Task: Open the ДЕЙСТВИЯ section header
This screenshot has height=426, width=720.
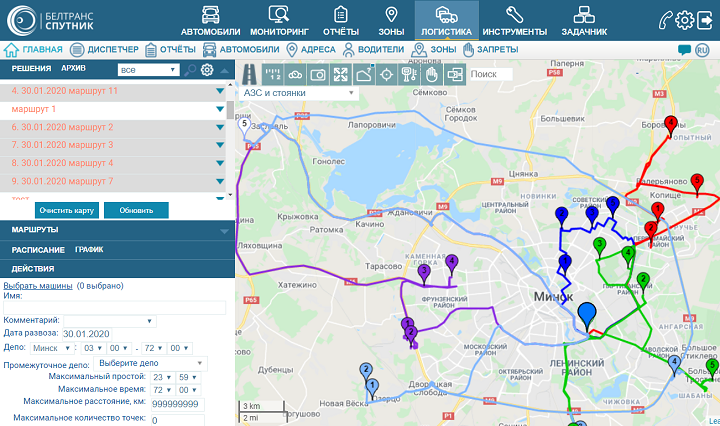Action: [33, 269]
